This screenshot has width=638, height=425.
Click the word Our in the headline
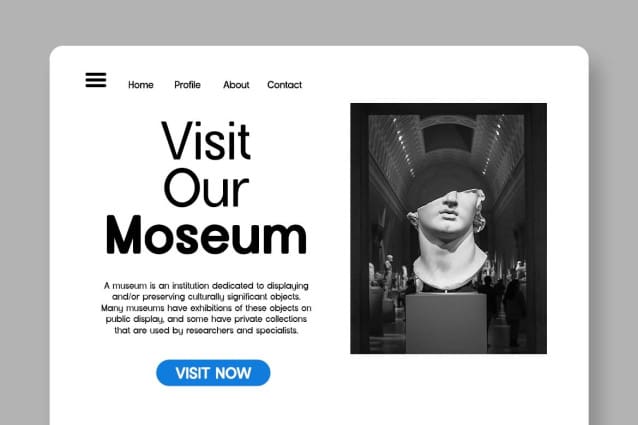tap(206, 188)
